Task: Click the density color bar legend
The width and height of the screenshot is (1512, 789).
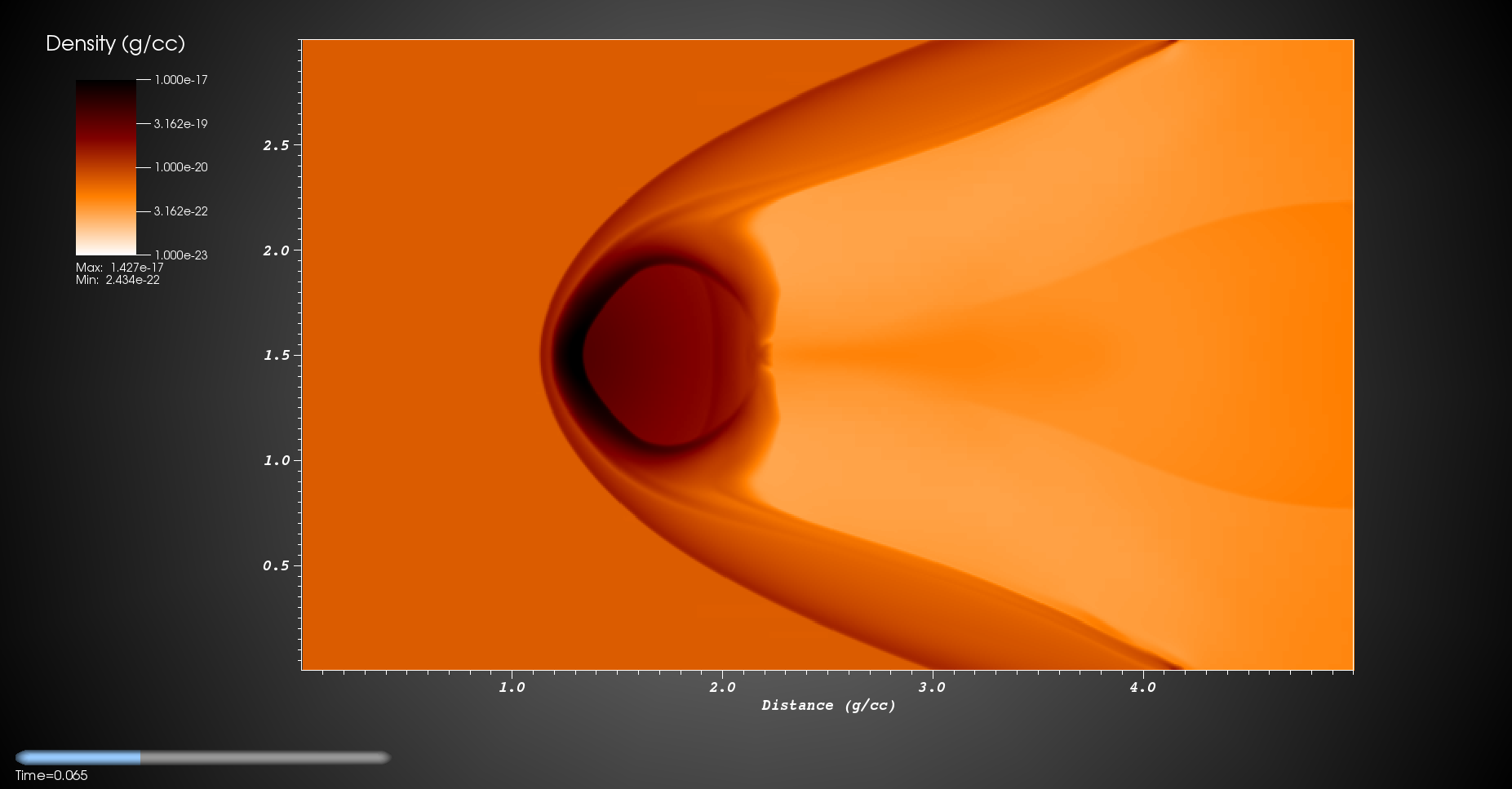Action: [x=106, y=167]
